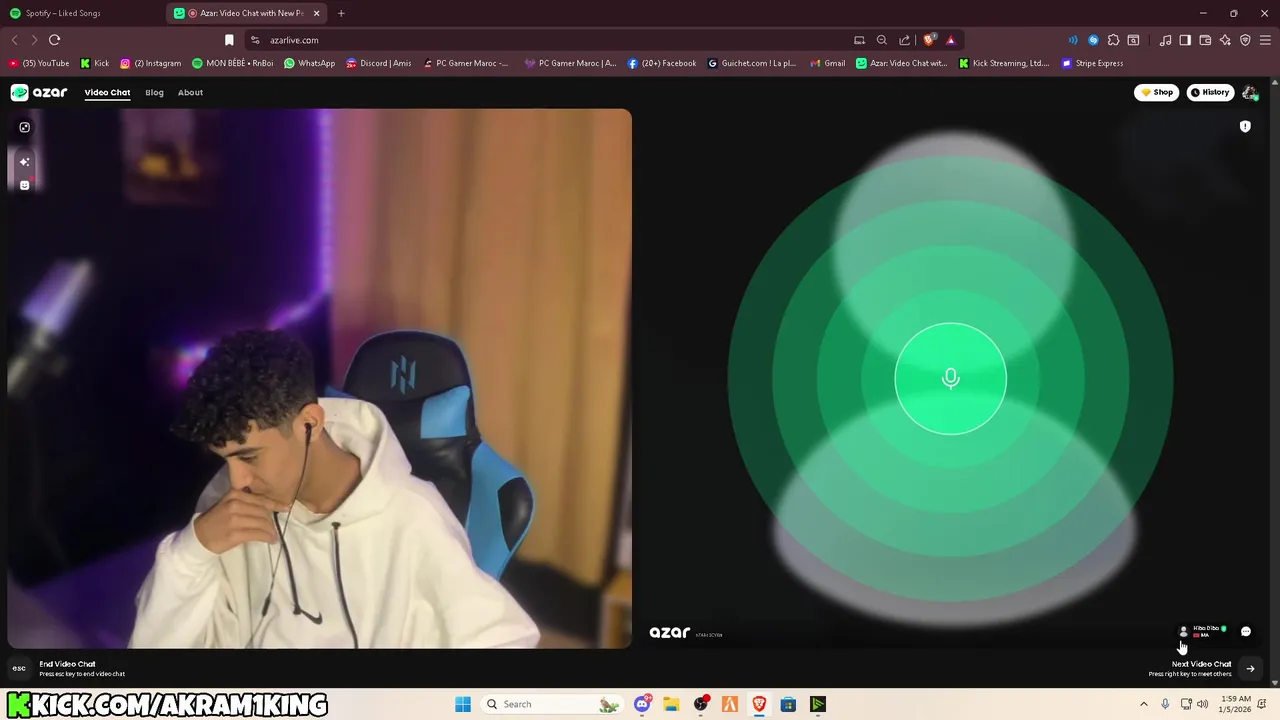
Task: Close the Azar browser tab
Action: point(317,13)
